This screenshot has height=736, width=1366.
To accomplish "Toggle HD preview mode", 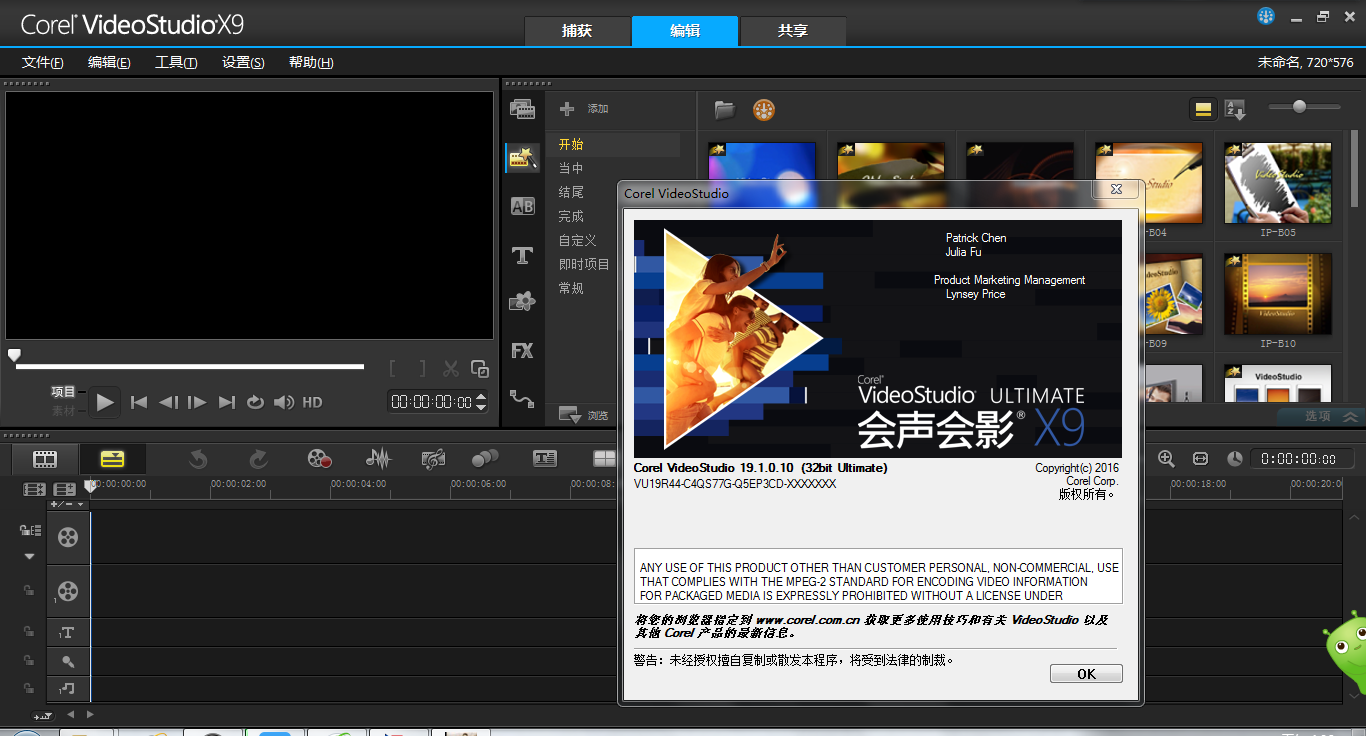I will pyautogui.click(x=313, y=402).
